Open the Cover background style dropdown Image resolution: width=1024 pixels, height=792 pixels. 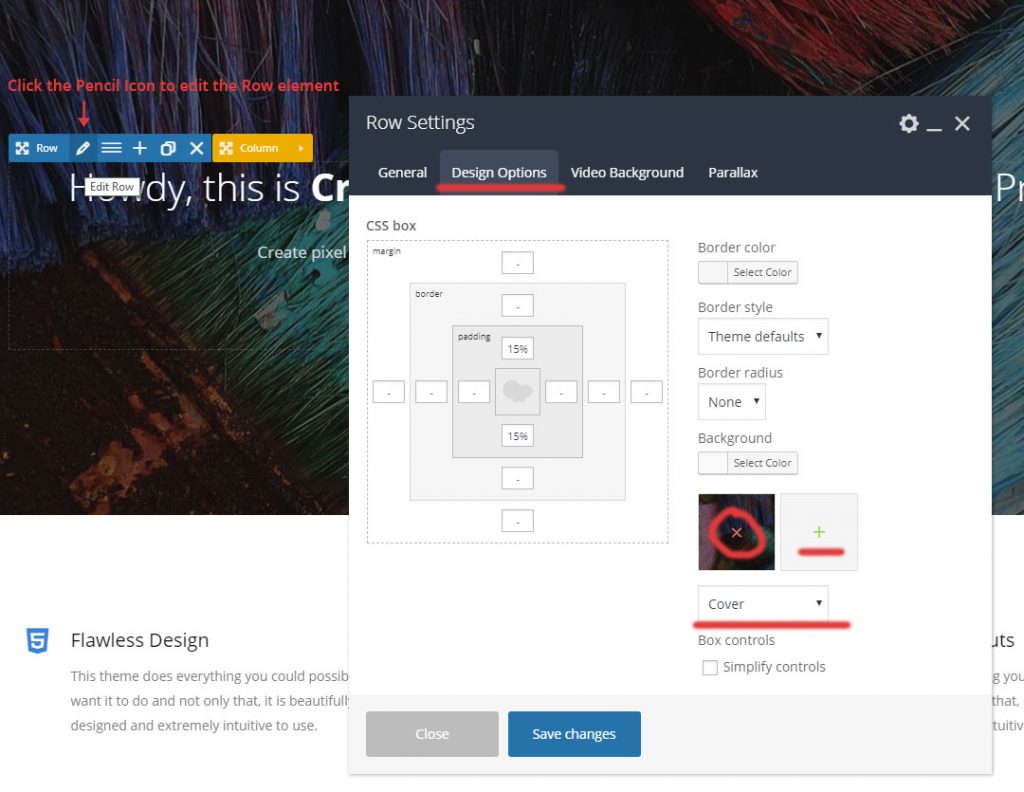click(763, 604)
